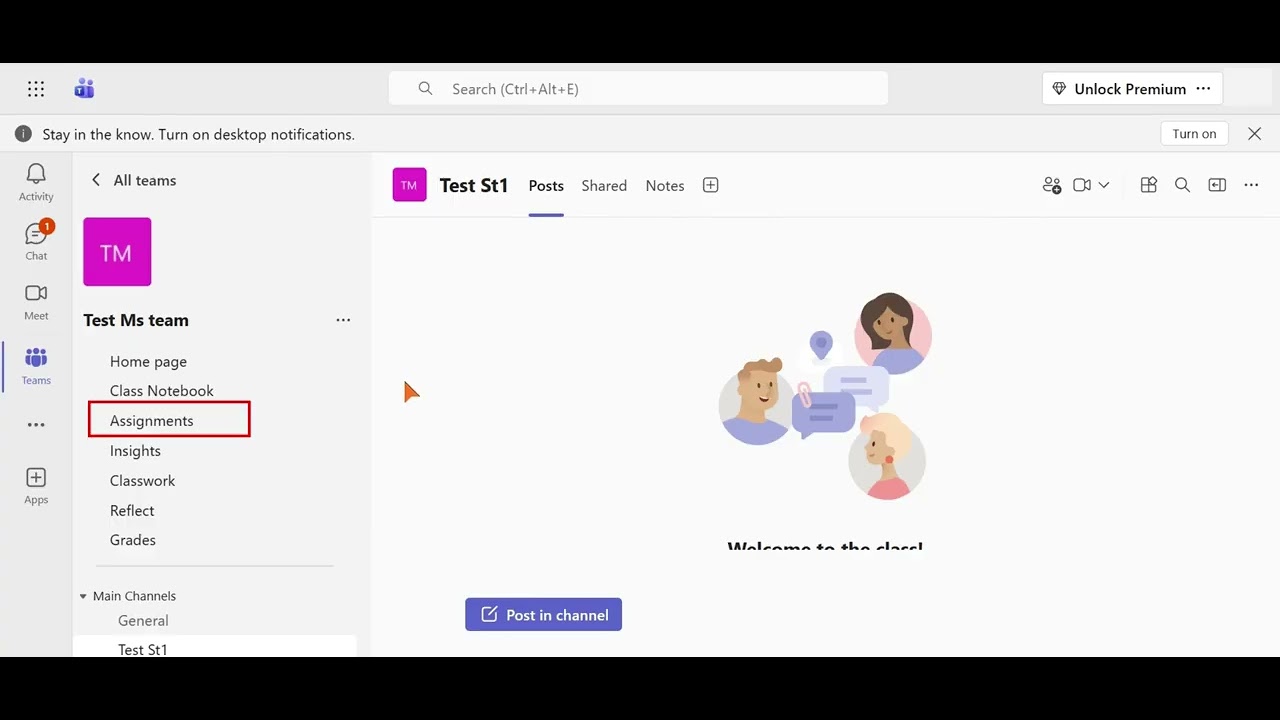This screenshot has height=720, width=1280.
Task: Open more options for Test Ms team
Action: tap(343, 320)
